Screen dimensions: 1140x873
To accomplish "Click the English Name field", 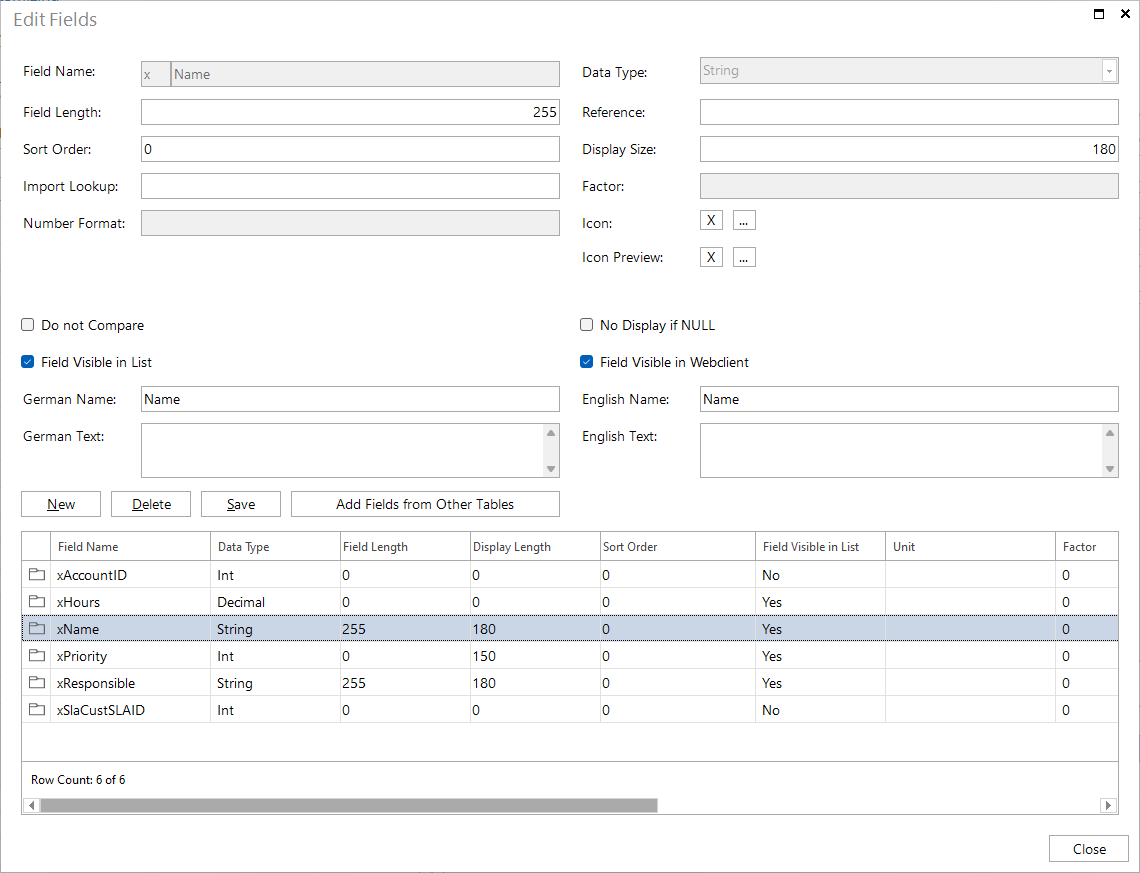I will pos(909,399).
